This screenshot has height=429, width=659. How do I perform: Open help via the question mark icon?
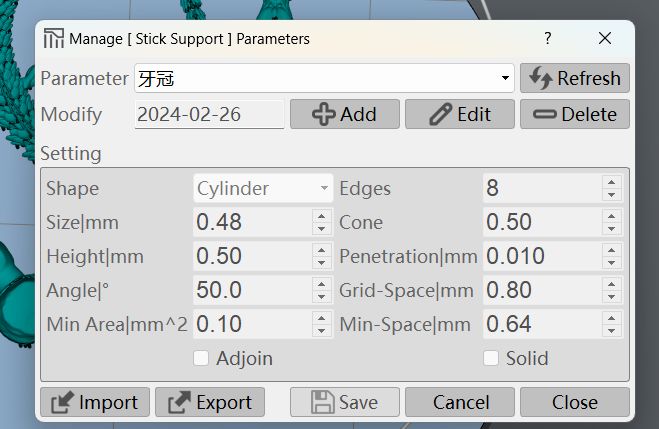pyautogui.click(x=547, y=38)
